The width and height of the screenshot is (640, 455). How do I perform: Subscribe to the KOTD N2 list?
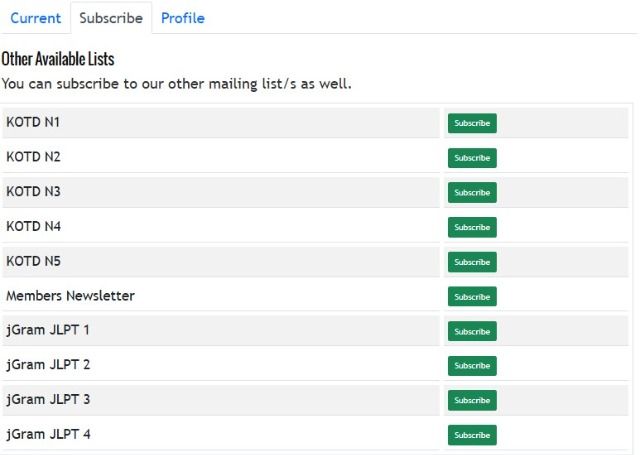pos(472,158)
